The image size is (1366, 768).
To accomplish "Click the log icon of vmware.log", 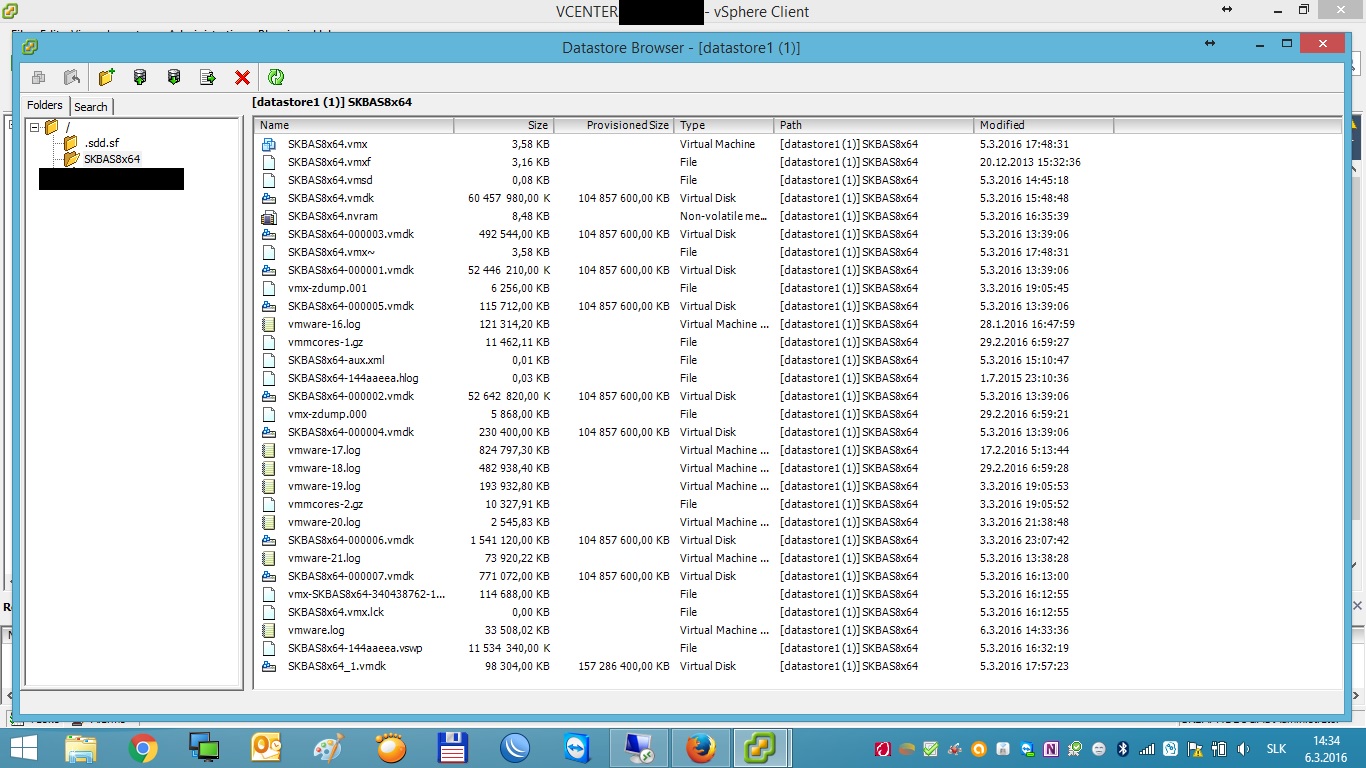I will [268, 630].
